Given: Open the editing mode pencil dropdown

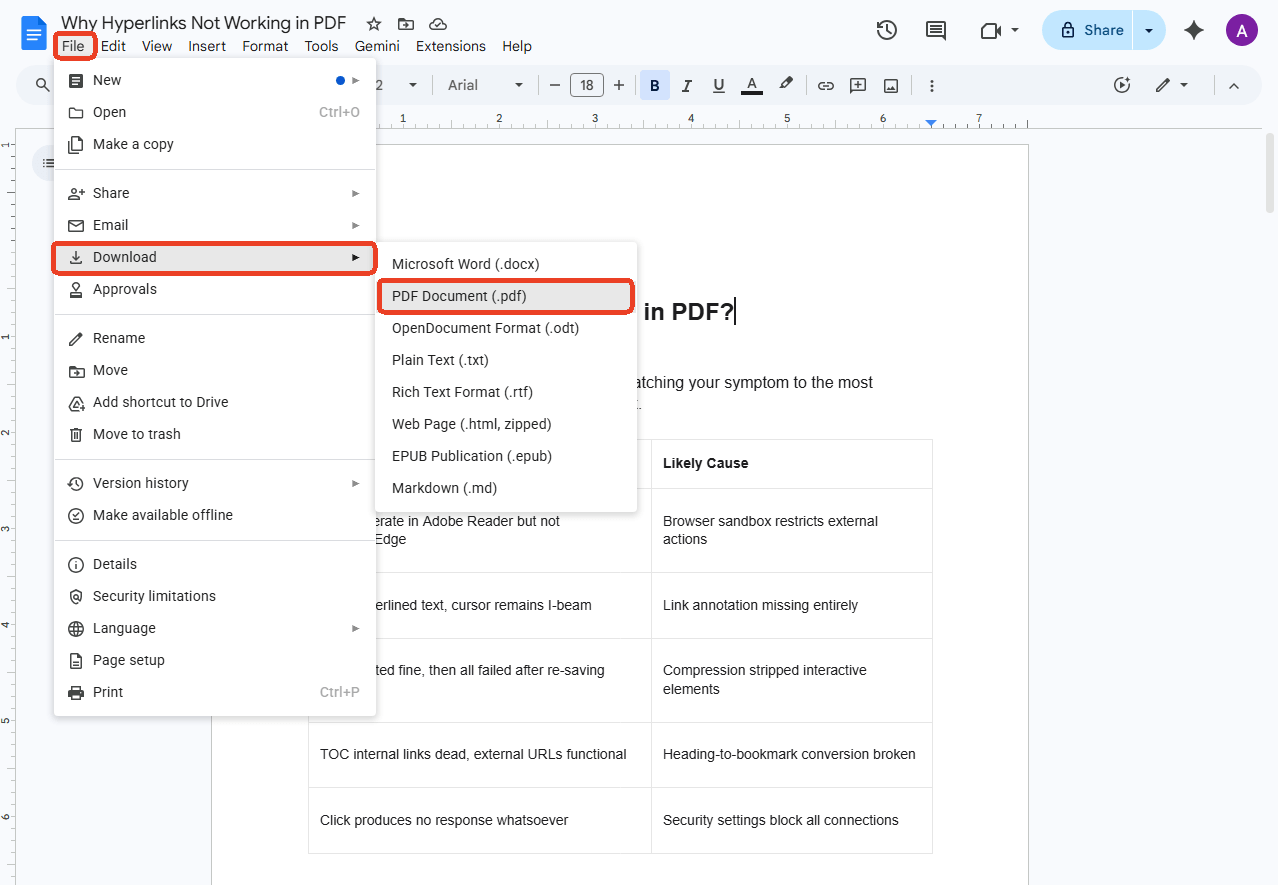Looking at the screenshot, I should click(x=1172, y=85).
